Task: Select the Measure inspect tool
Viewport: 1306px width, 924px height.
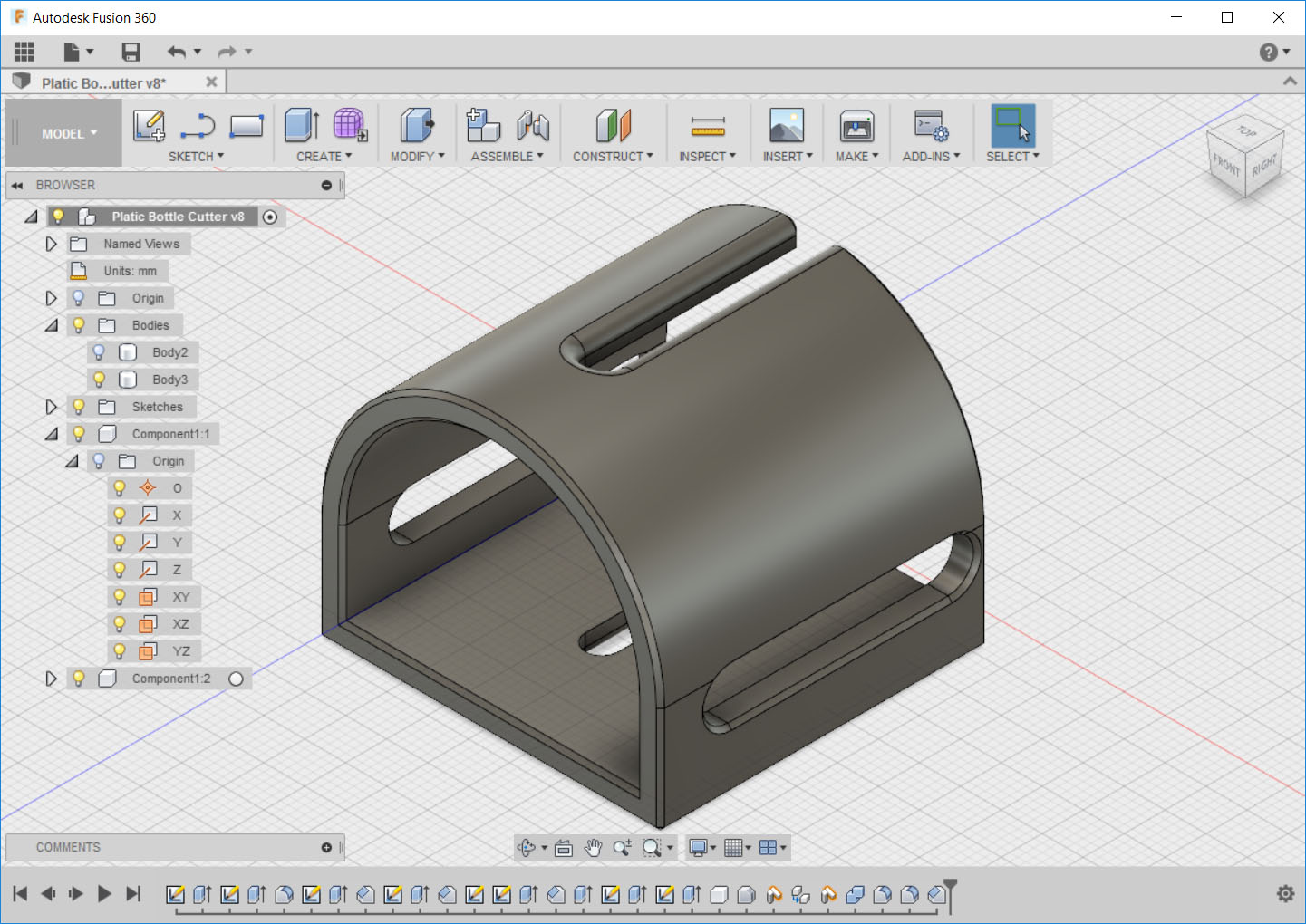Action: click(708, 126)
